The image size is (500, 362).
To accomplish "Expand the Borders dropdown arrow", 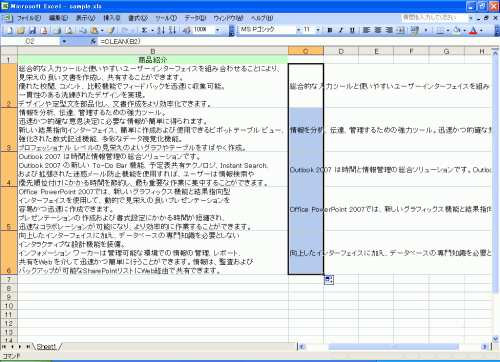I will tap(448, 31).
